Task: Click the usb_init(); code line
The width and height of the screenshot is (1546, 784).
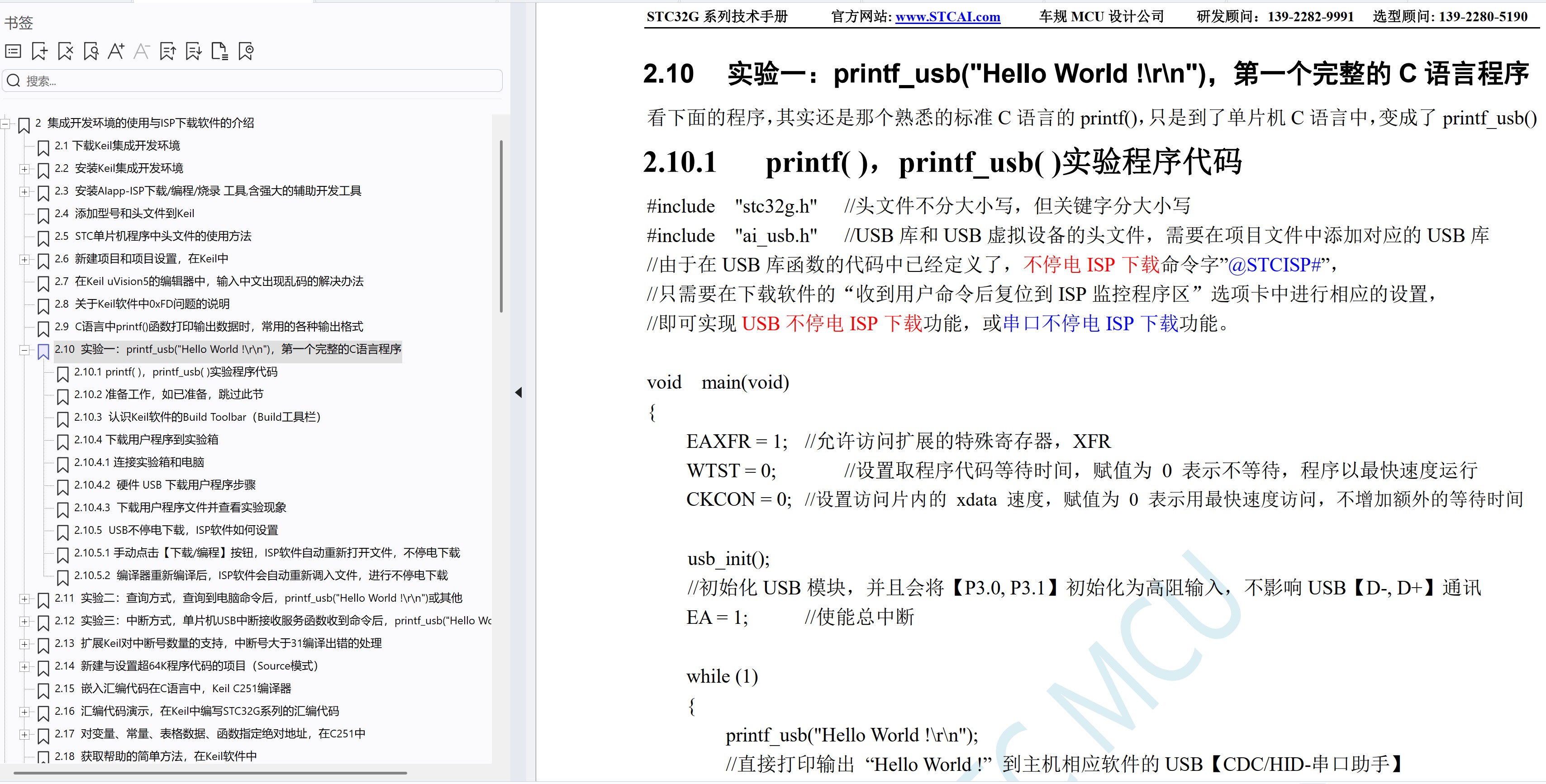Action: (x=728, y=559)
